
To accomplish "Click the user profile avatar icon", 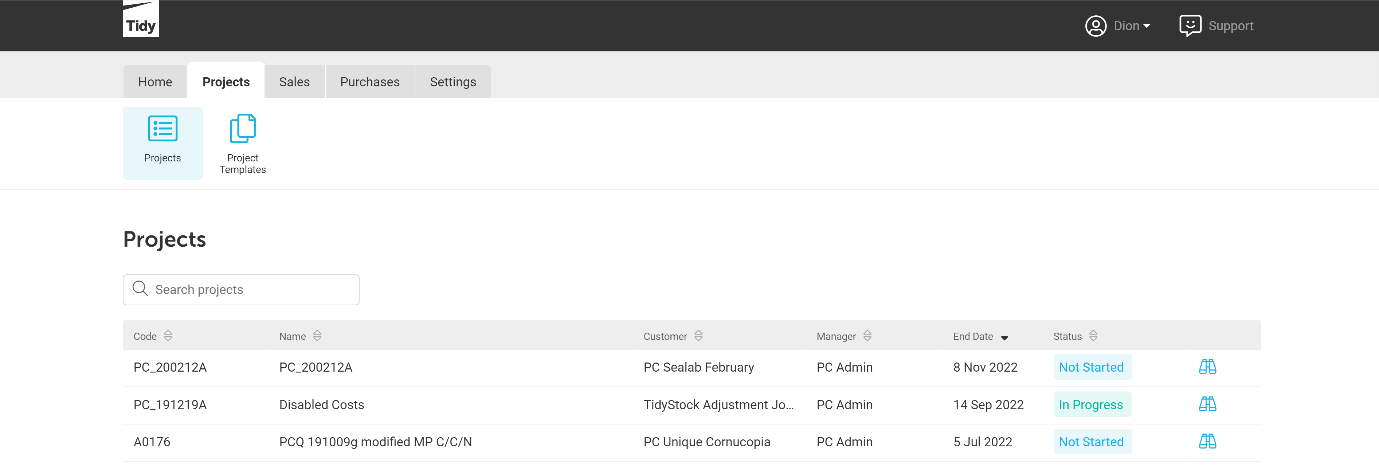I will 1096,26.
